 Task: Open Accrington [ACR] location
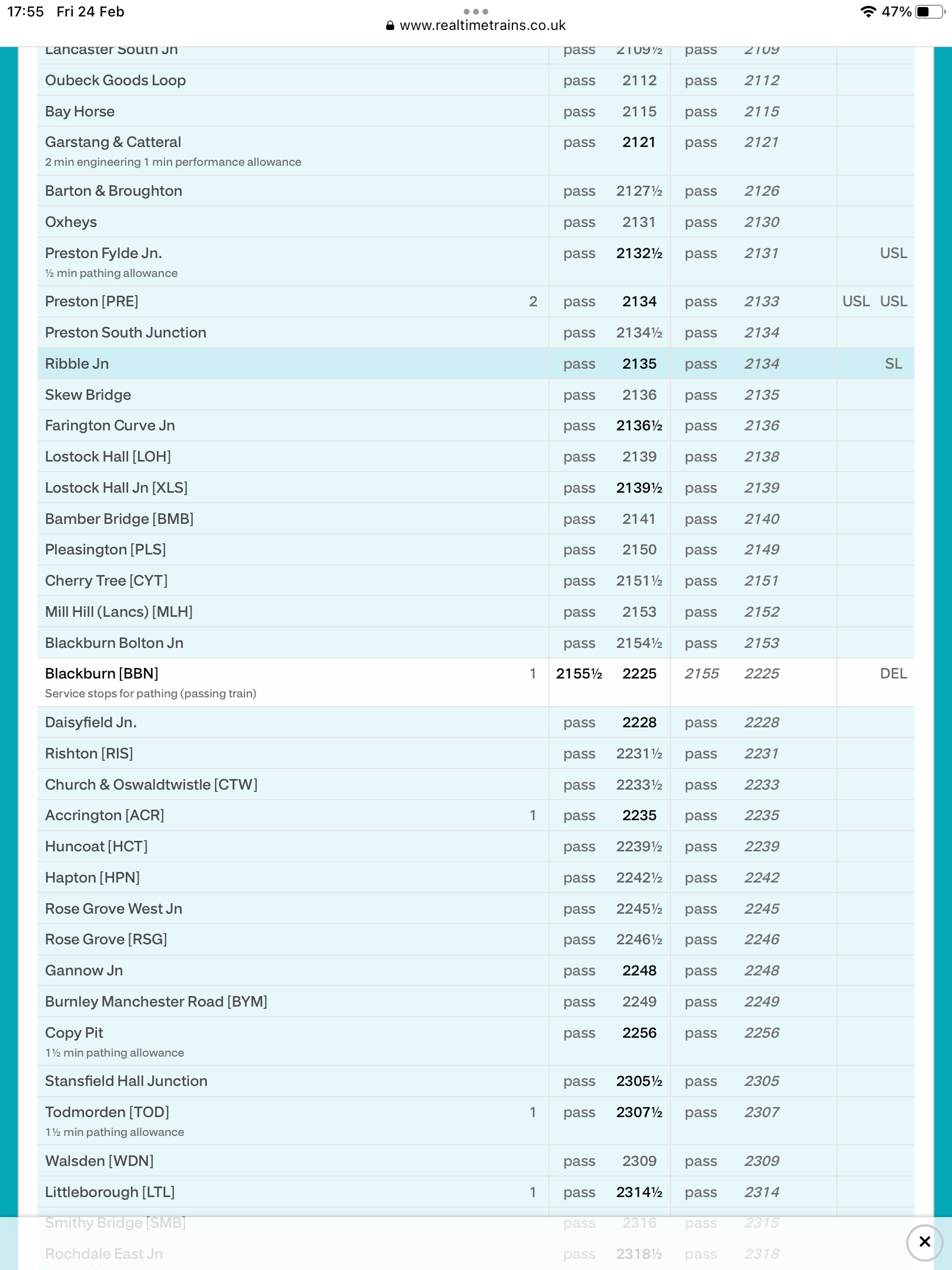105,816
